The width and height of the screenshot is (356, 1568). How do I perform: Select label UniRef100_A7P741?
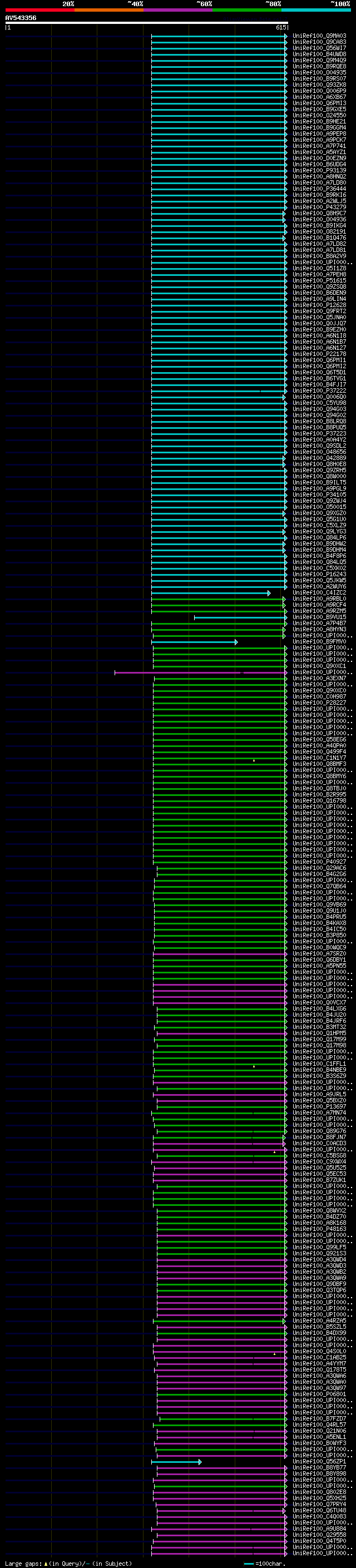319,146
